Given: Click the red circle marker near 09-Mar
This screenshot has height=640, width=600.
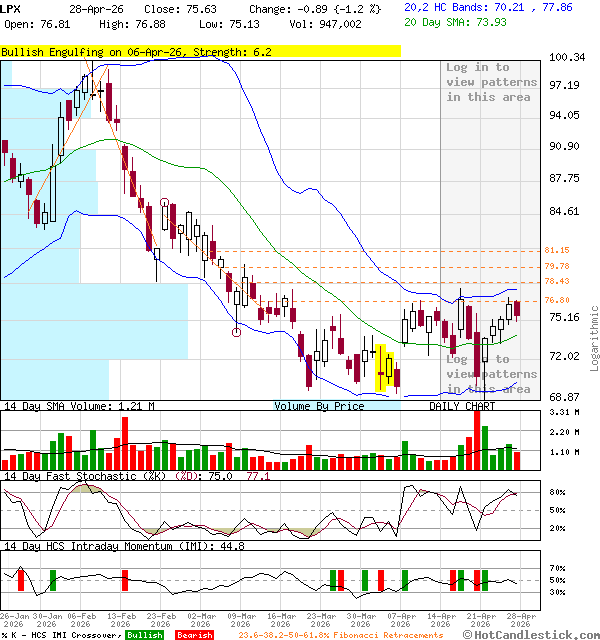Looking at the screenshot, I should pyautogui.click(x=236, y=333).
